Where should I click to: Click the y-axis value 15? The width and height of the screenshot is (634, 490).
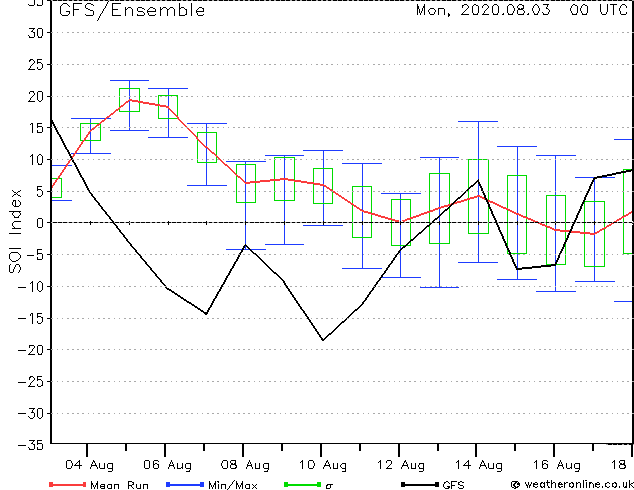36,128
